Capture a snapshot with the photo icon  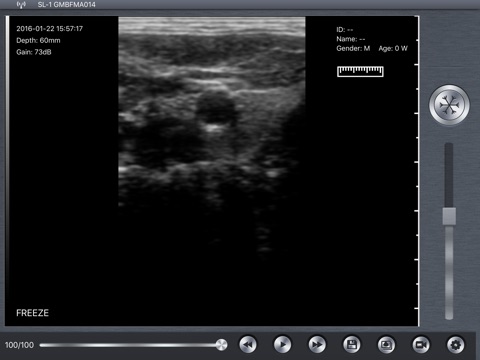point(386,344)
